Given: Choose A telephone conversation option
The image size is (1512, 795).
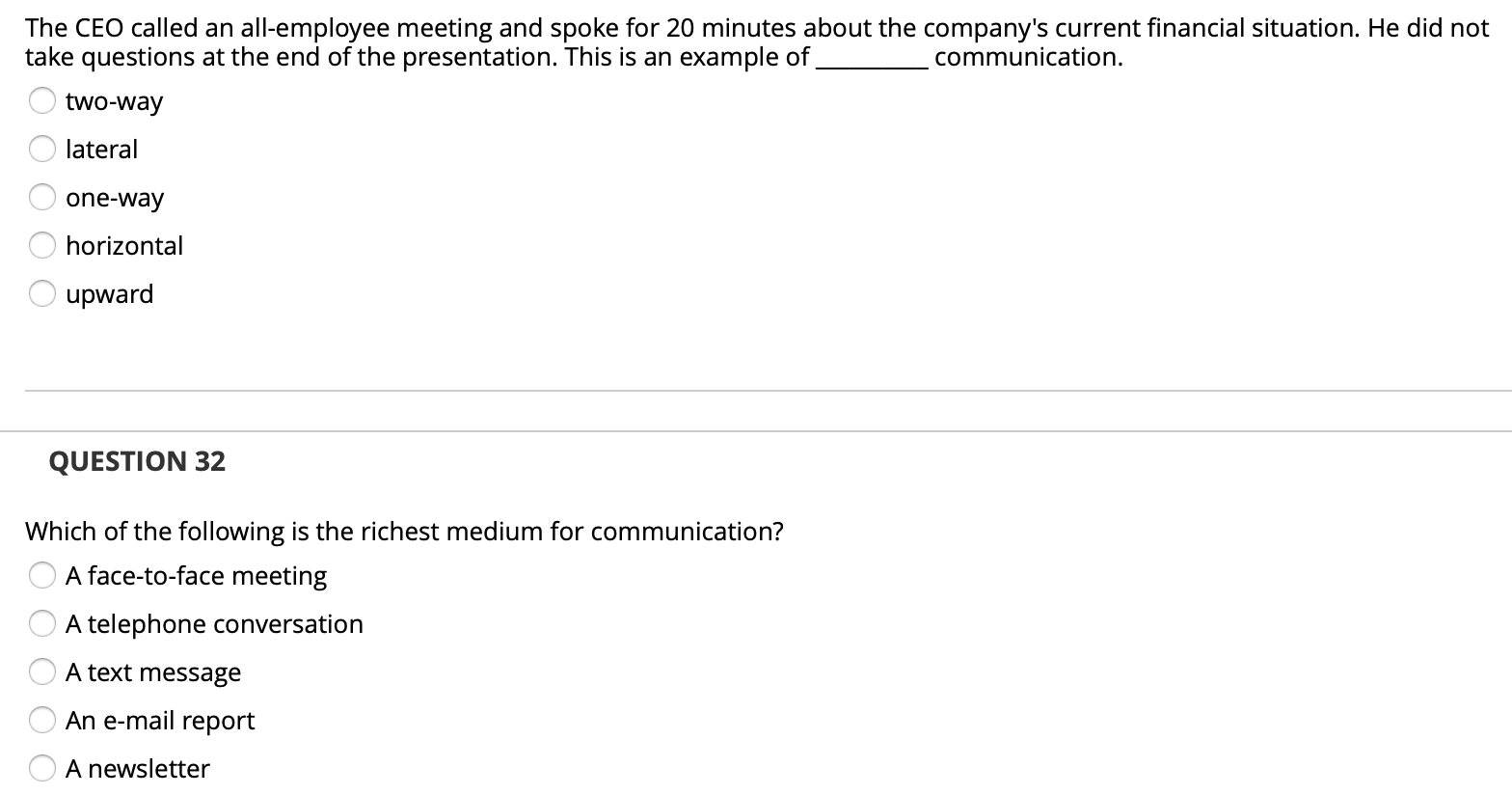Looking at the screenshot, I should click(42, 623).
